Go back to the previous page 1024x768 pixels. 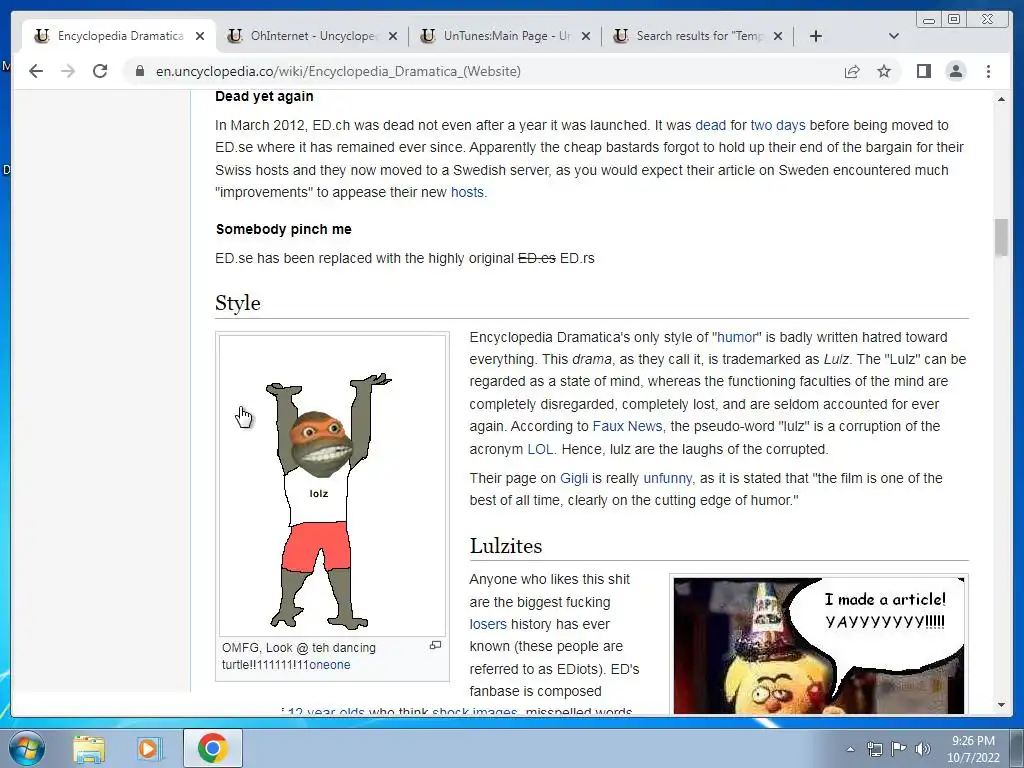coord(36,71)
